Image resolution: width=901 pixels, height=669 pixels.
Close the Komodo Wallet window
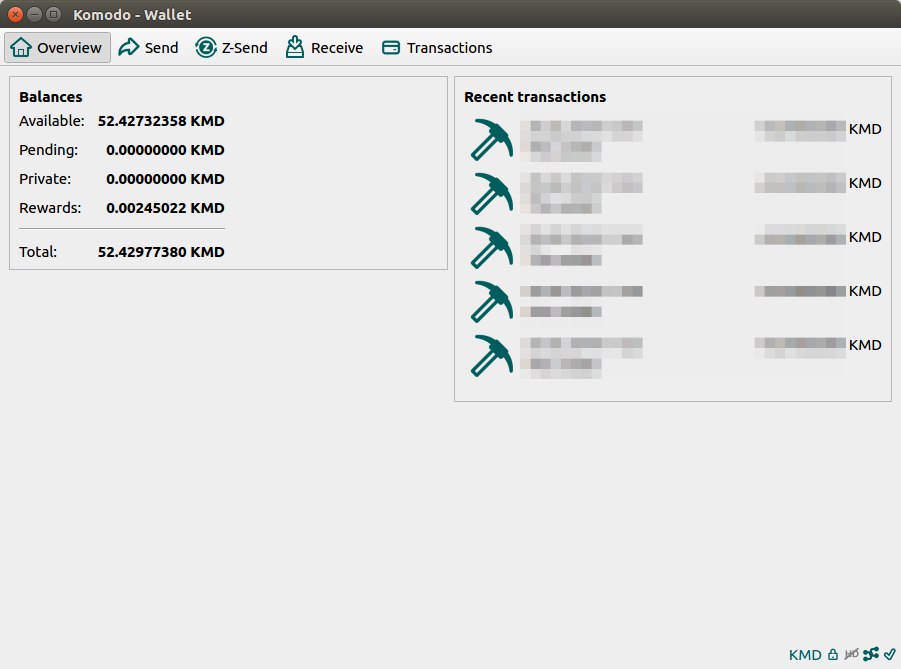(x=16, y=14)
